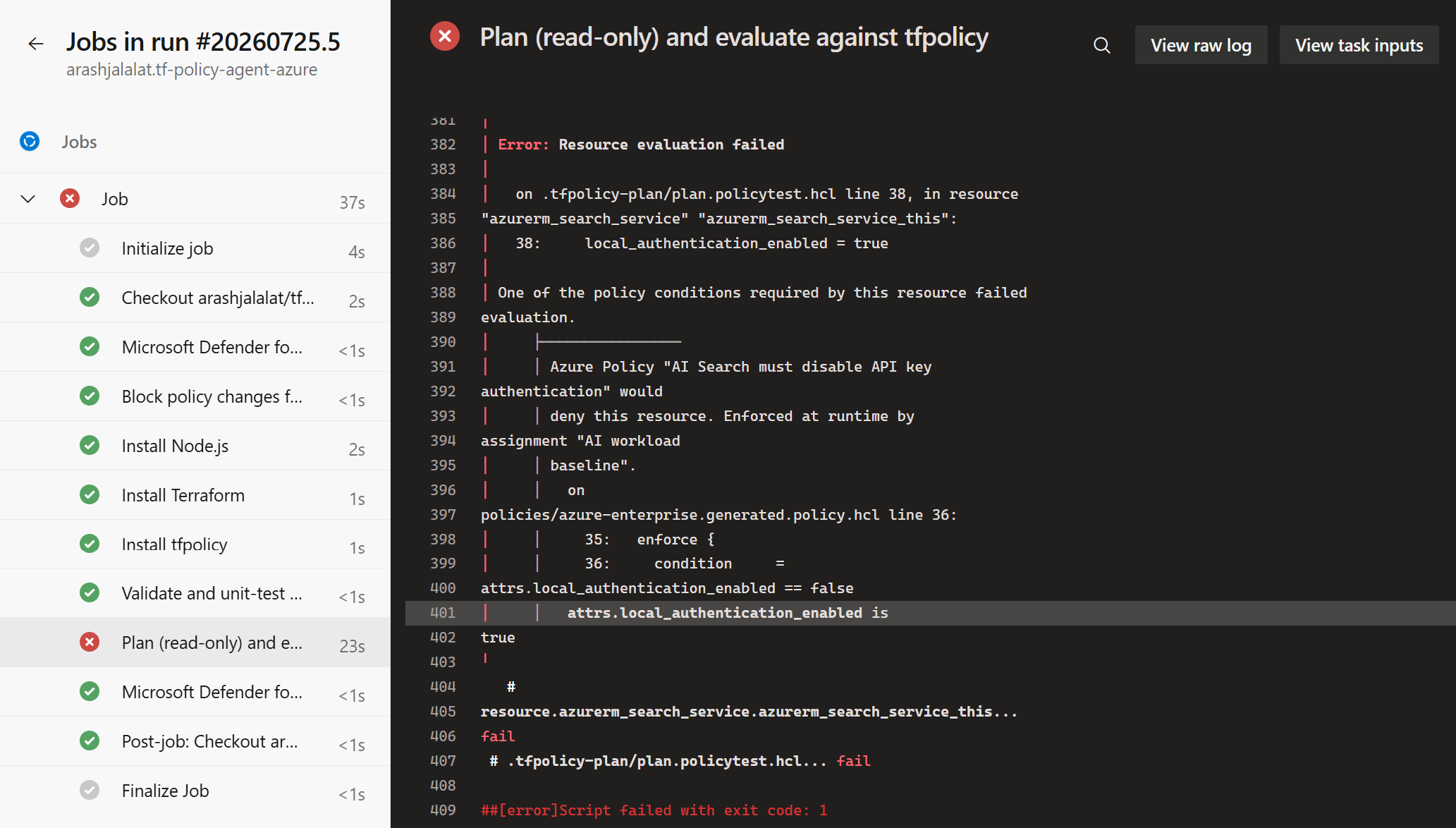Click the Finalize Job status icon
1456x828 pixels.
point(90,791)
